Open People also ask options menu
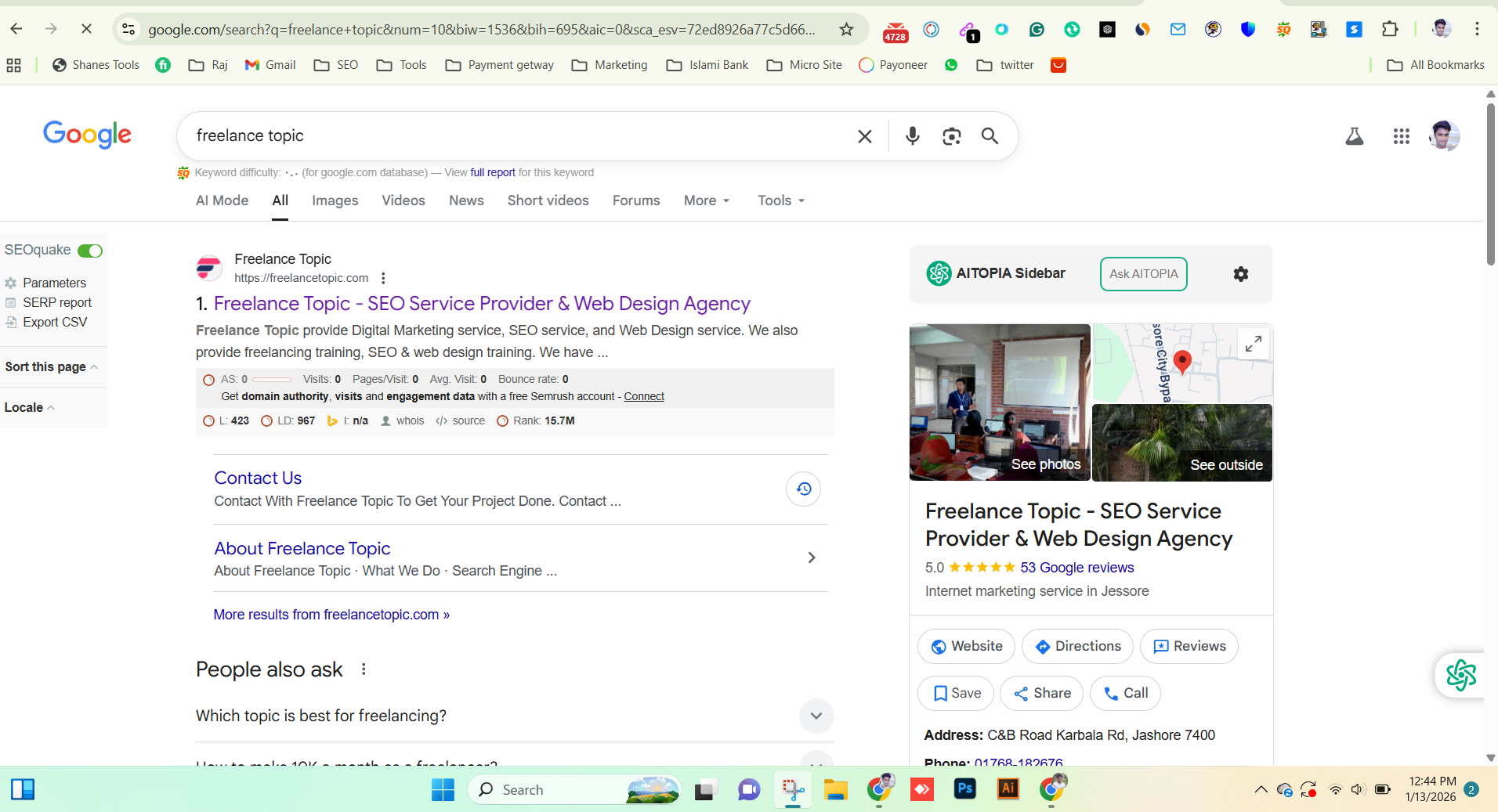Viewport: 1498px width, 812px height. click(x=363, y=669)
